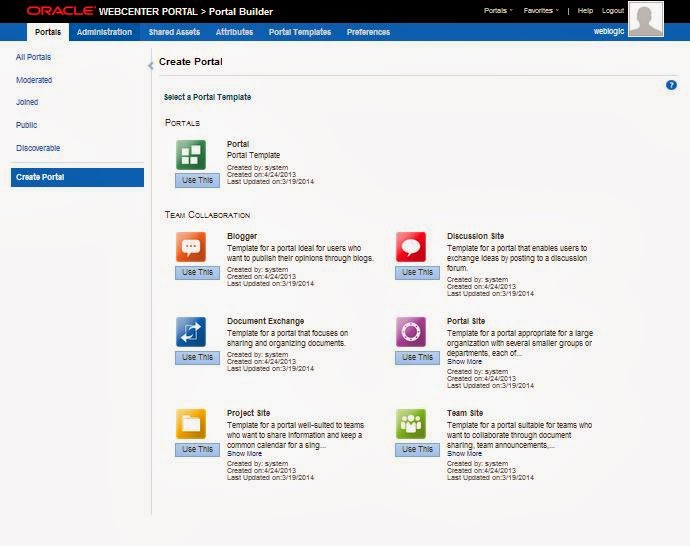Screen dimensions: 690x546
Task: Select Create Portal in the sidebar
Action: (77, 177)
